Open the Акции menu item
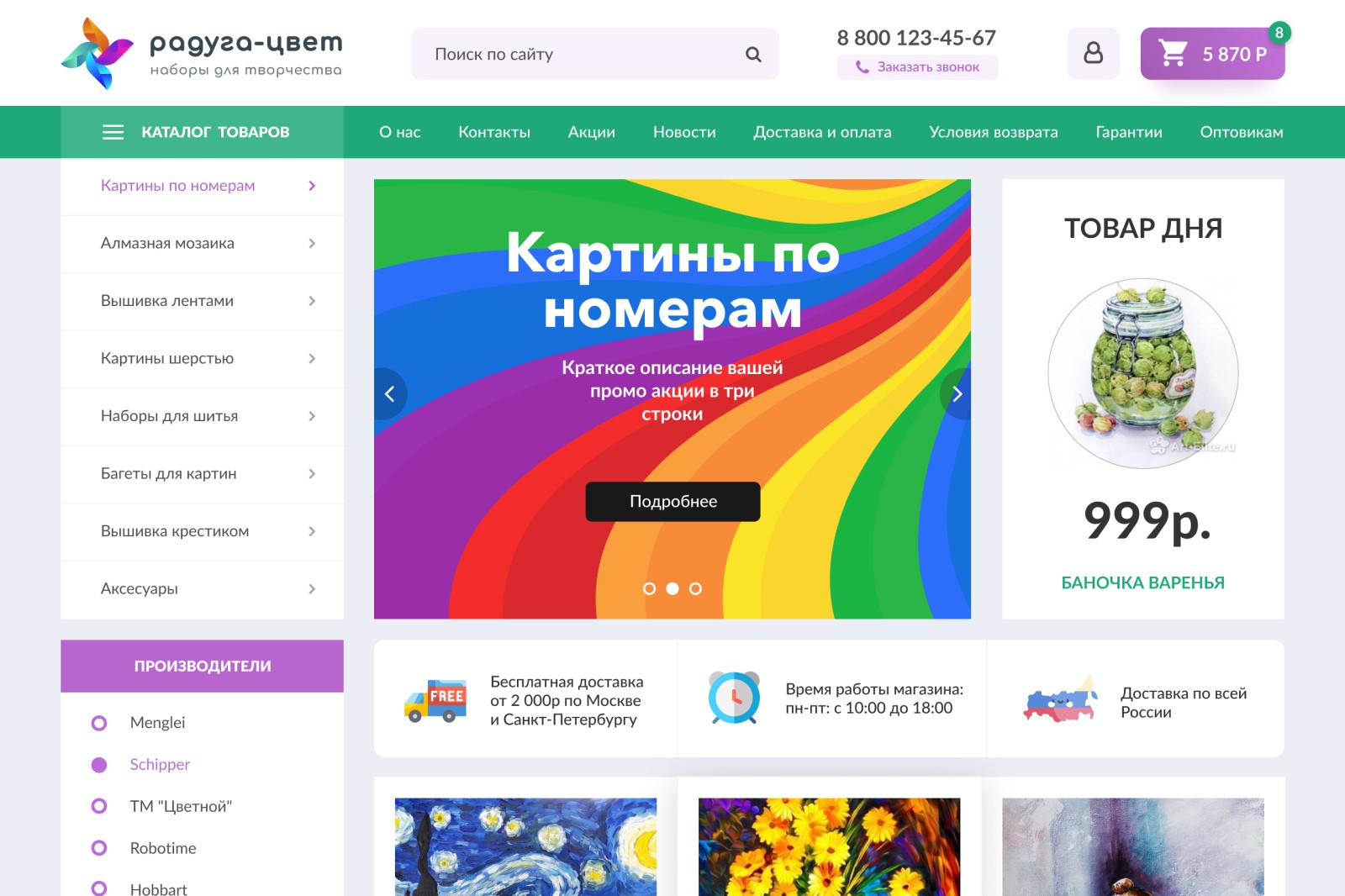This screenshot has width=1345, height=896. pos(591,132)
